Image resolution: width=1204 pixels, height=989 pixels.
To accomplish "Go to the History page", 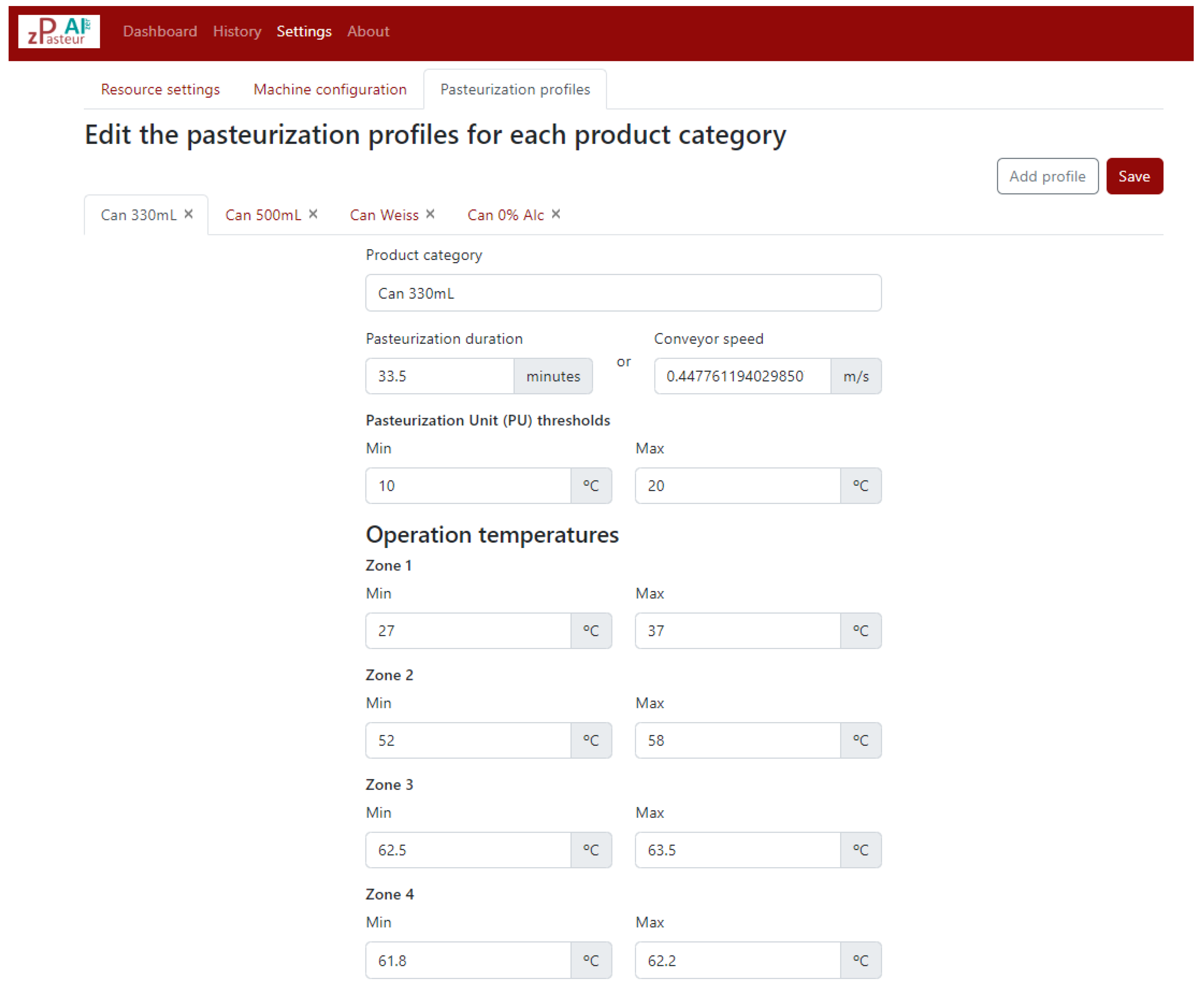I will click(x=237, y=31).
